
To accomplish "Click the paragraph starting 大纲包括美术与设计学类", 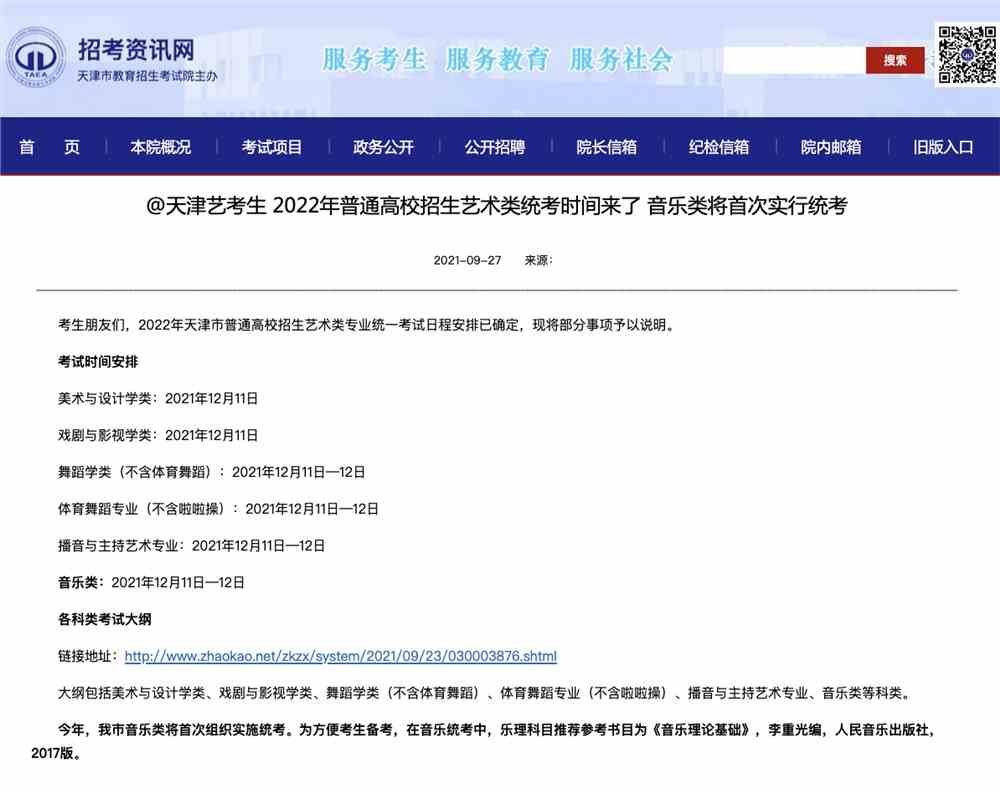I will [x=487, y=693].
